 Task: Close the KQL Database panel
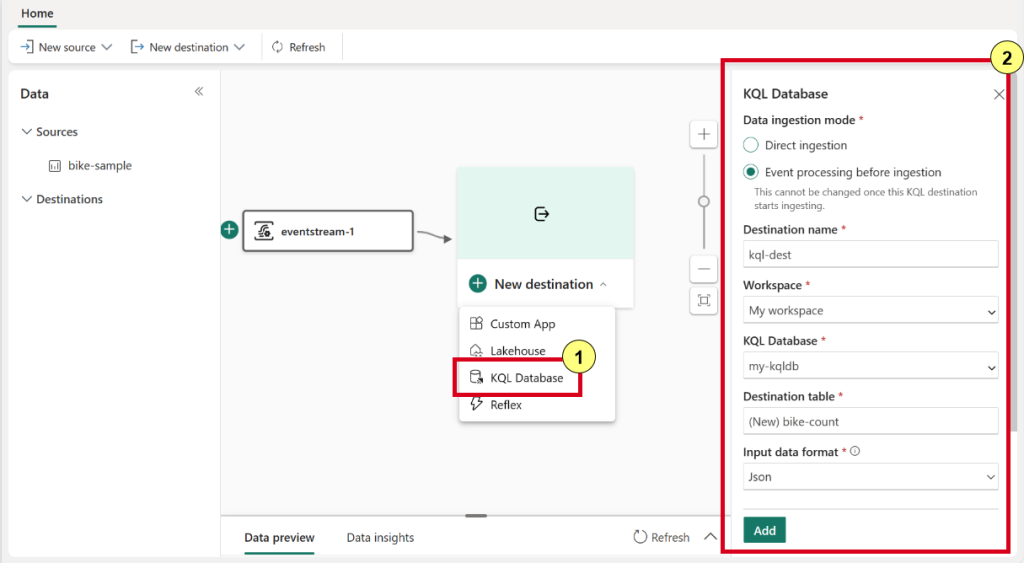[x=999, y=95]
